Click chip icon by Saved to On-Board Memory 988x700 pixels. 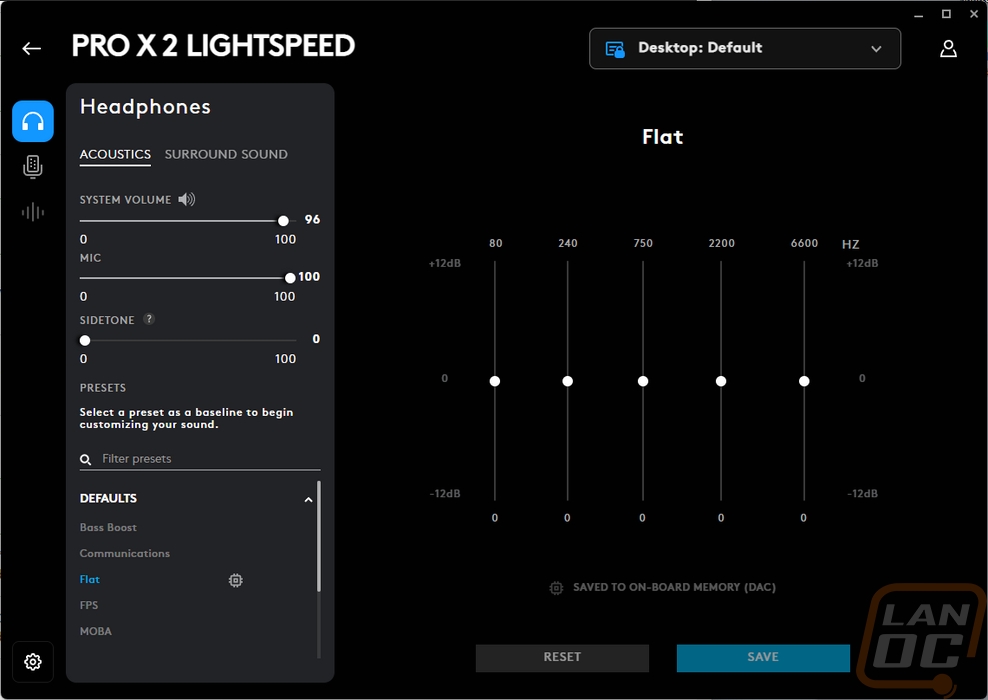[x=556, y=588]
